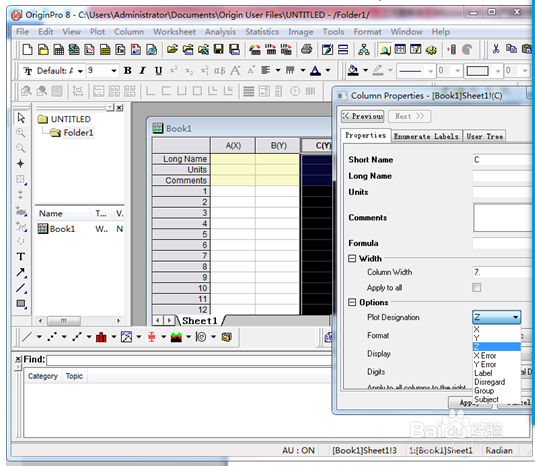Switch to User Tree tab
This screenshot has height=466, width=535.
tap(485, 136)
